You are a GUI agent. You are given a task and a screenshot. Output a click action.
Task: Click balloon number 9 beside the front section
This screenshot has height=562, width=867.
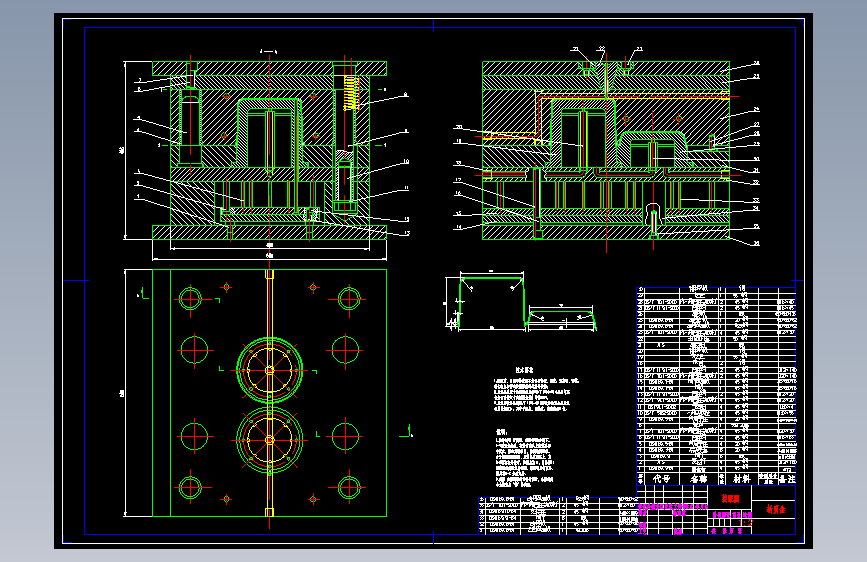(x=406, y=132)
